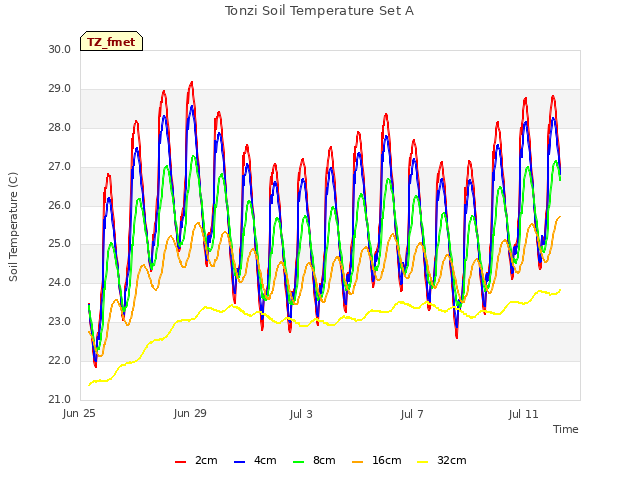This screenshot has height=480, width=640.
Task: Click the Jun 29 x-axis tick label
Action: tap(190, 414)
